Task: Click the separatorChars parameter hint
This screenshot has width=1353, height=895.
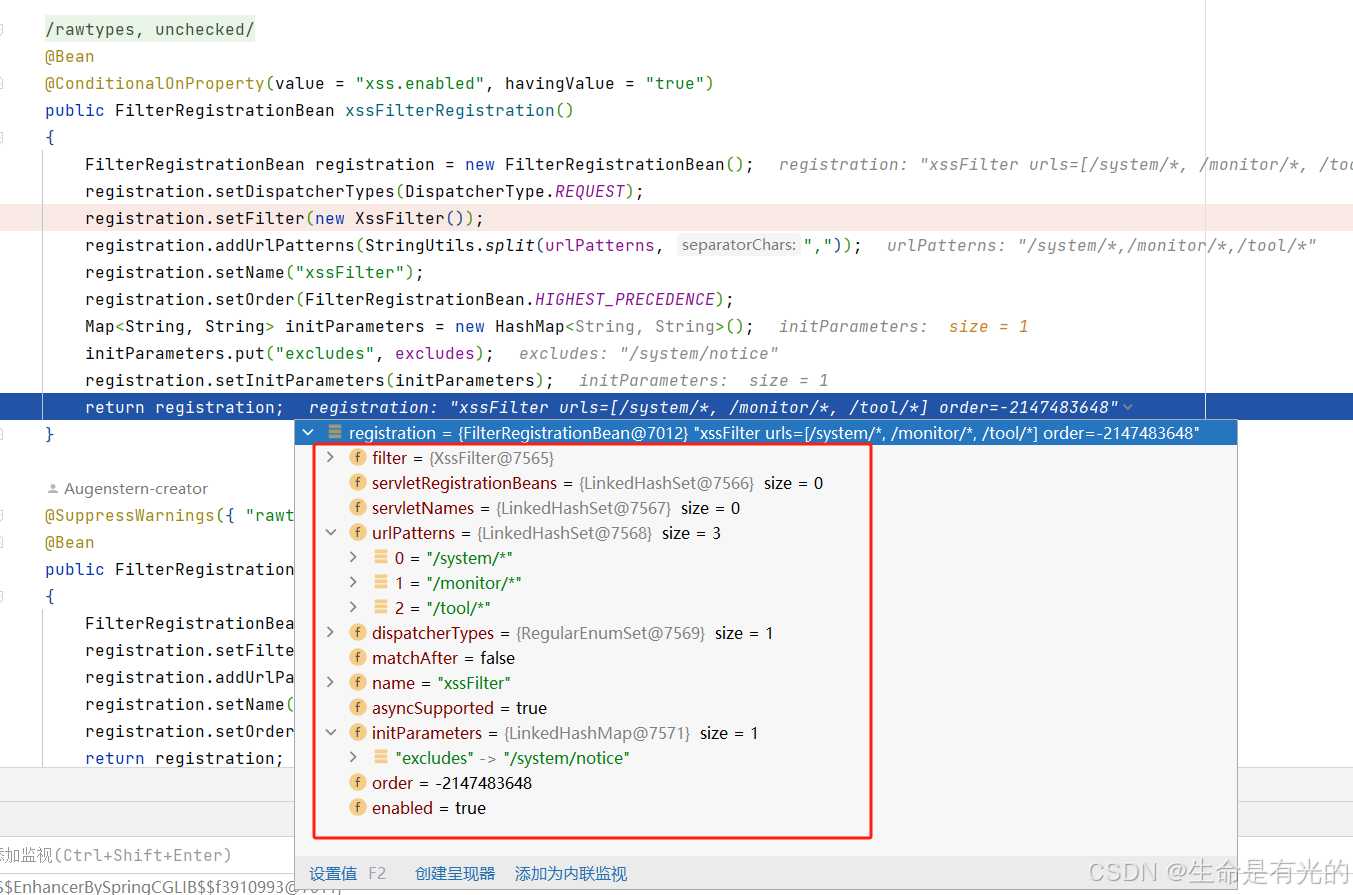Action: pos(739,245)
